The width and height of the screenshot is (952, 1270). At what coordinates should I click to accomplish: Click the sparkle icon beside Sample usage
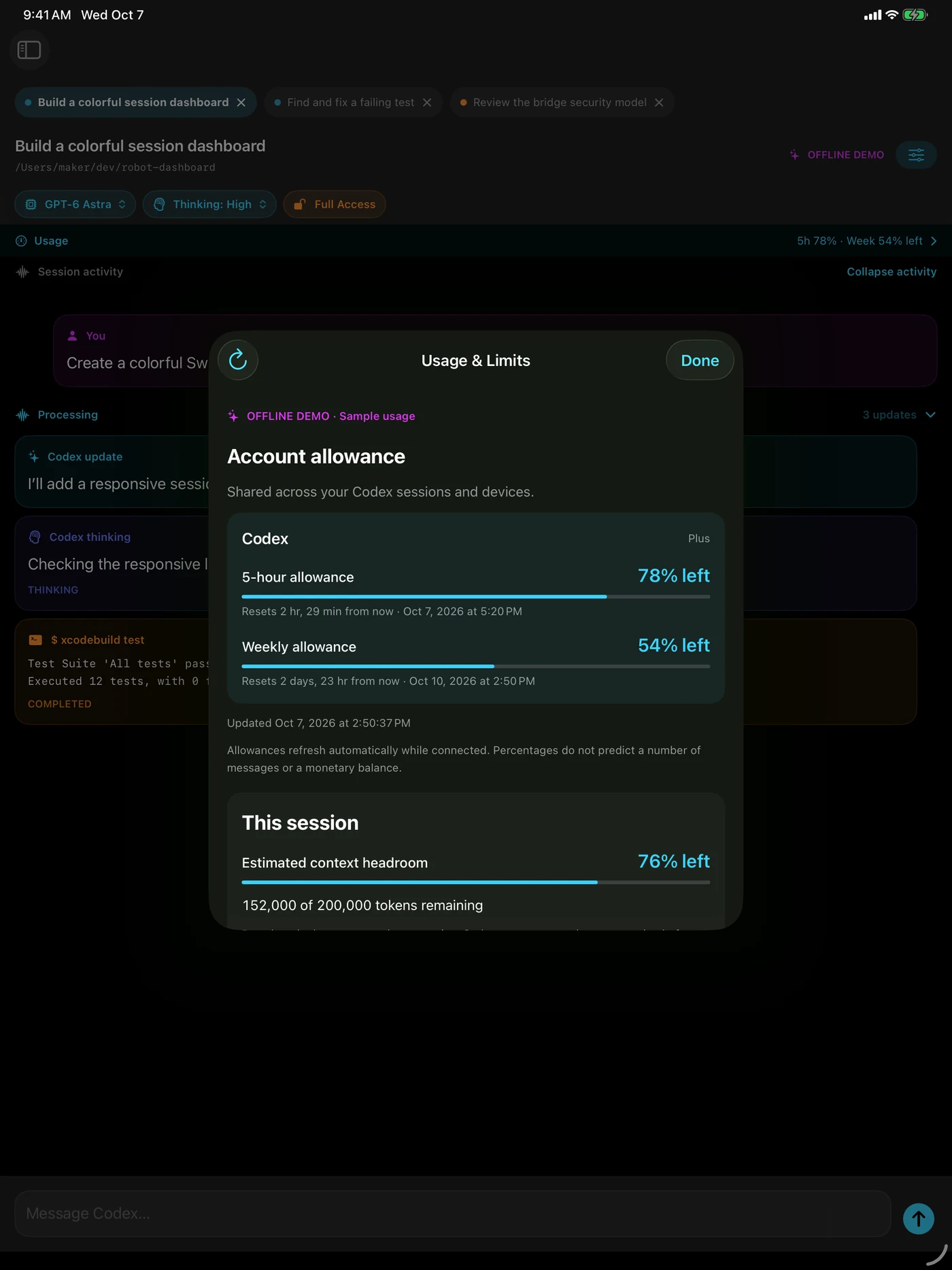click(x=233, y=416)
